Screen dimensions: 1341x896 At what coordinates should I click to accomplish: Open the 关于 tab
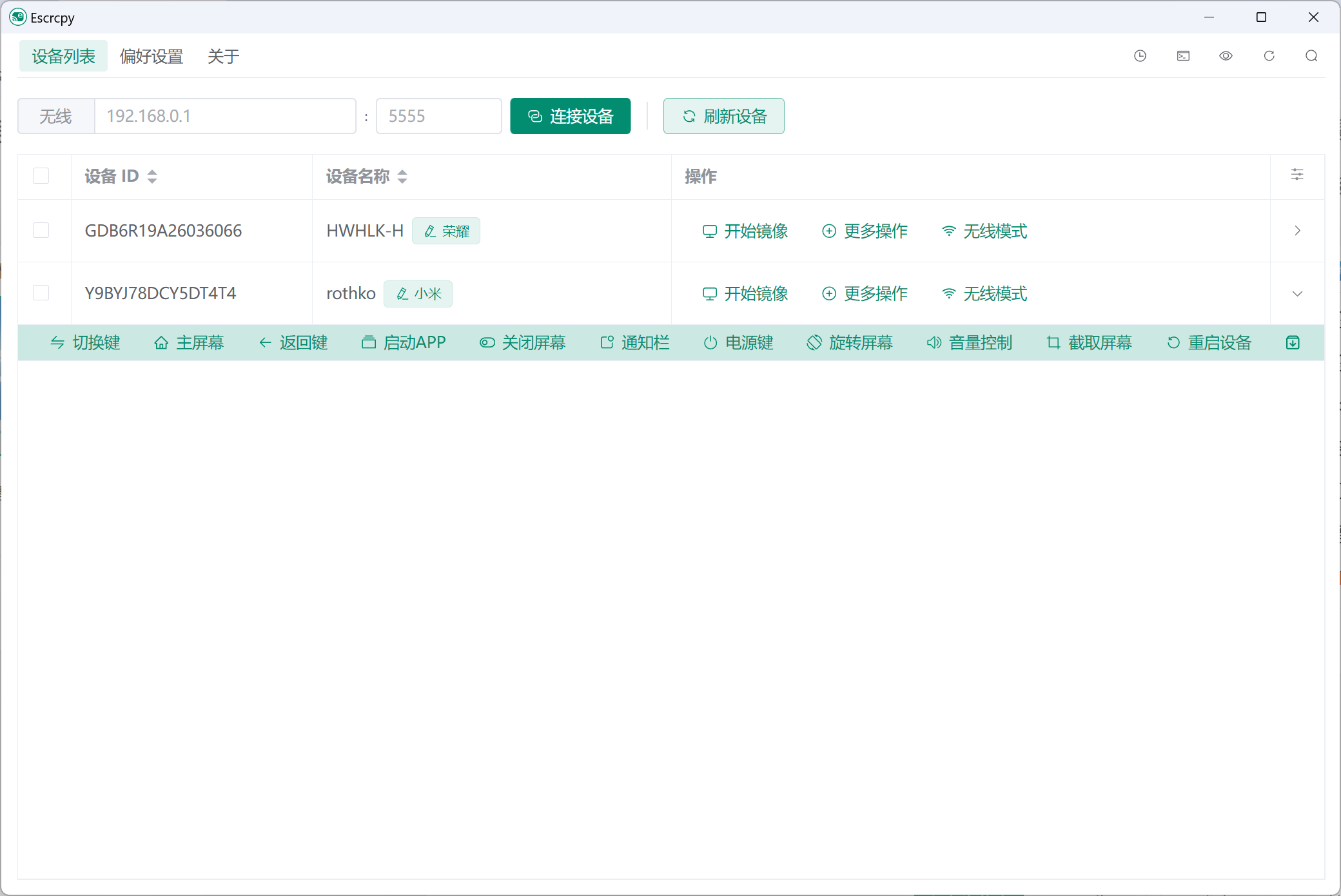click(223, 57)
